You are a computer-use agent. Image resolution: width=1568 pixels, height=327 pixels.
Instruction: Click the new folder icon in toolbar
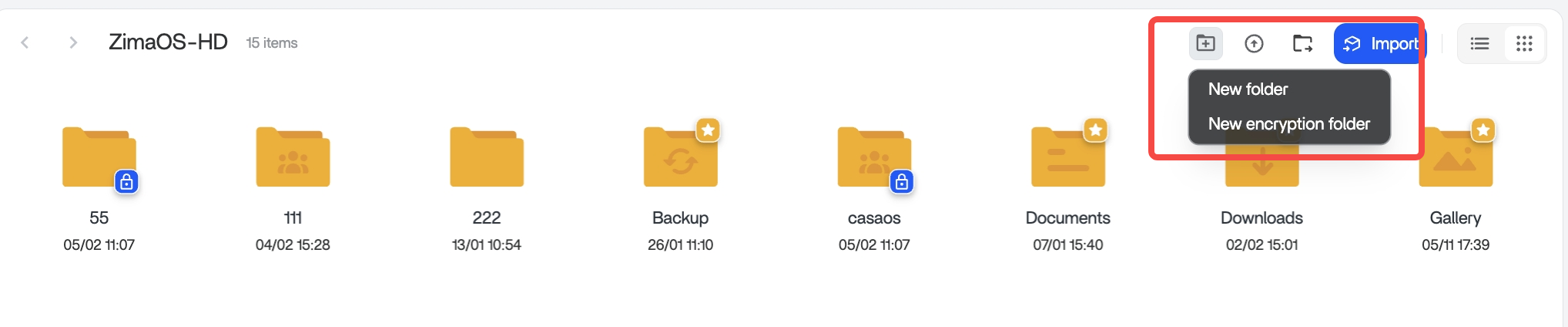click(1205, 43)
